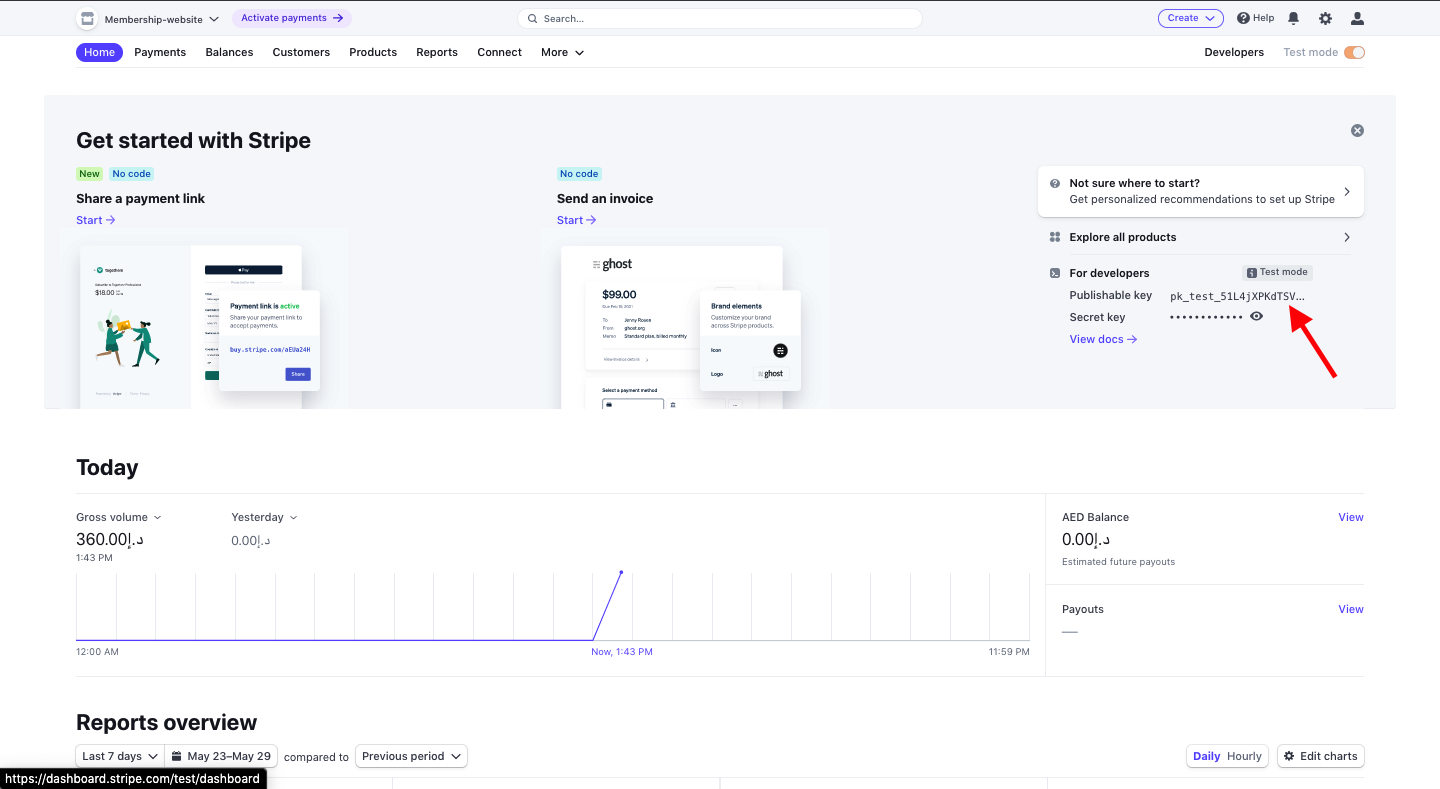Click the question icon by Not sure where to start

click(1055, 184)
